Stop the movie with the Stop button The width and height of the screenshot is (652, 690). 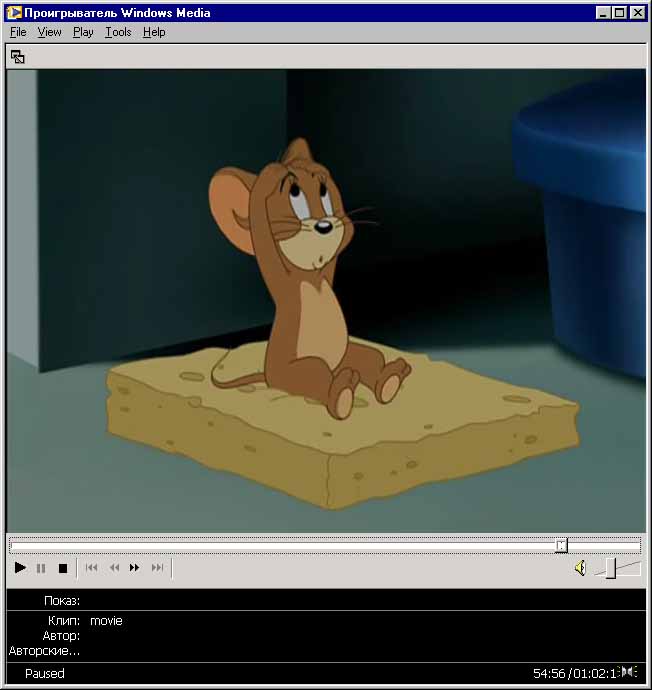coord(63,568)
